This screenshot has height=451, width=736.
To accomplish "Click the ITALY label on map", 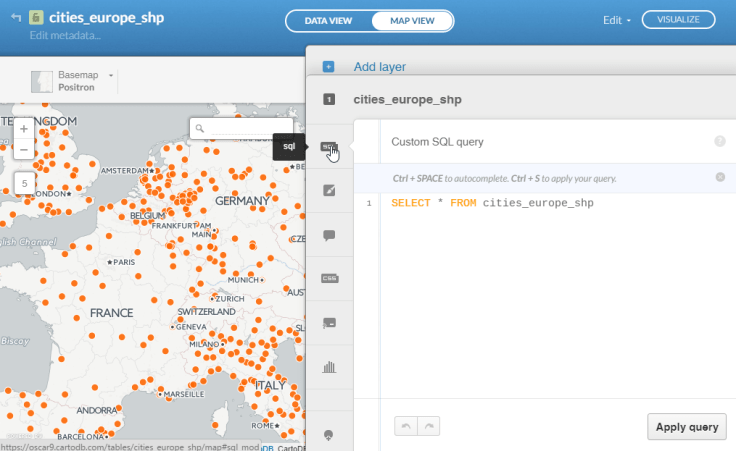I will pos(270,385).
